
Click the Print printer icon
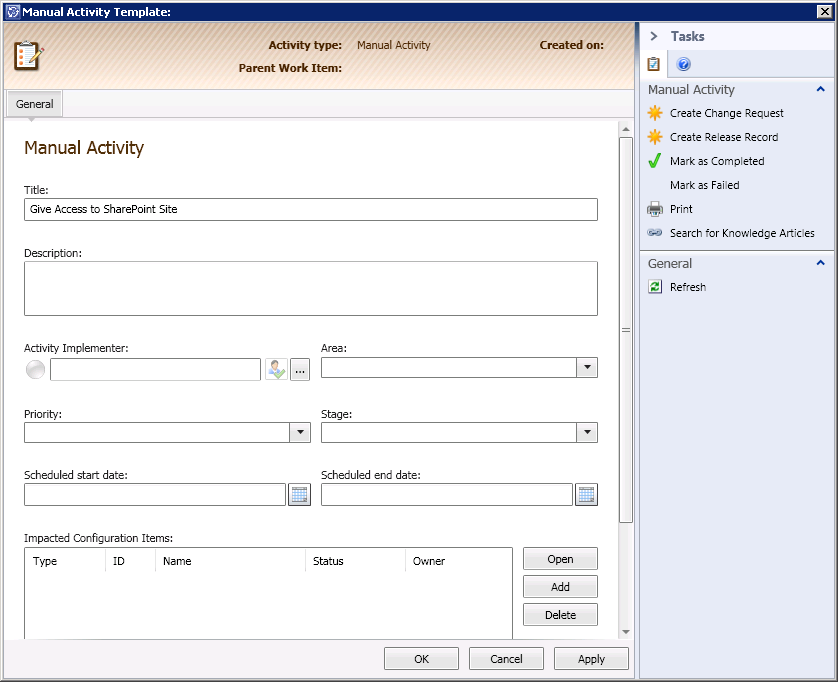click(x=655, y=209)
